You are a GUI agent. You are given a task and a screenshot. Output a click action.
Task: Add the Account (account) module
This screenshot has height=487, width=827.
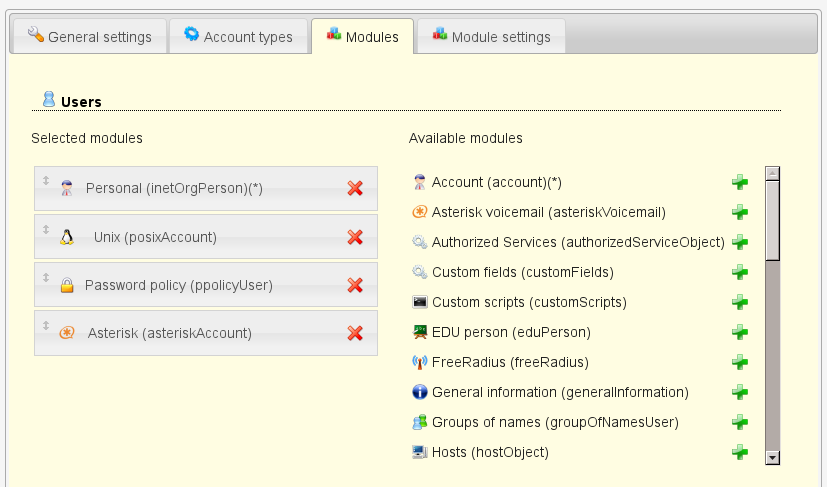(x=739, y=182)
